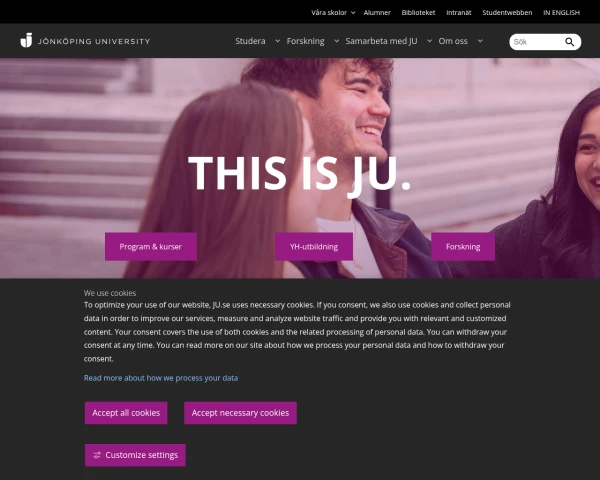Go to Biblioteket in top bar
Viewport: 600px width, 480px height.
(418, 13)
